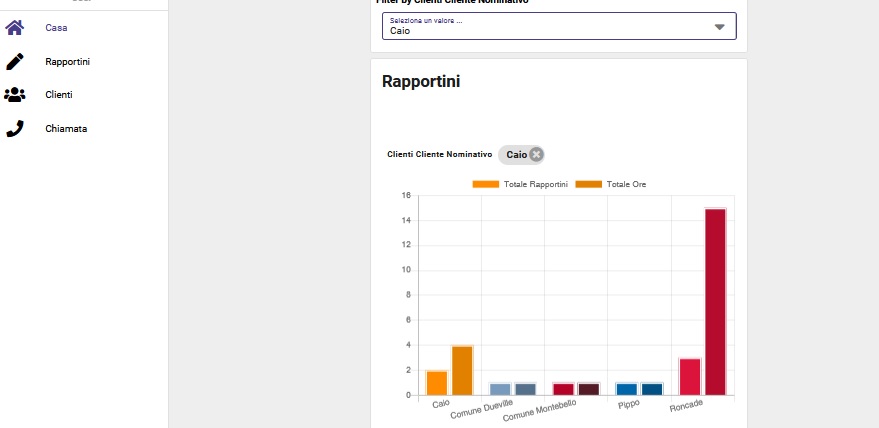Open Casa in the sidebar menu

(56, 27)
